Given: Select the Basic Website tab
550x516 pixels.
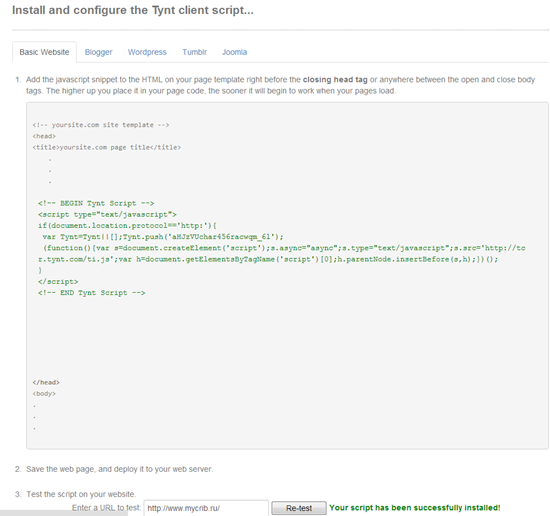Looking at the screenshot, I should (44, 52).
